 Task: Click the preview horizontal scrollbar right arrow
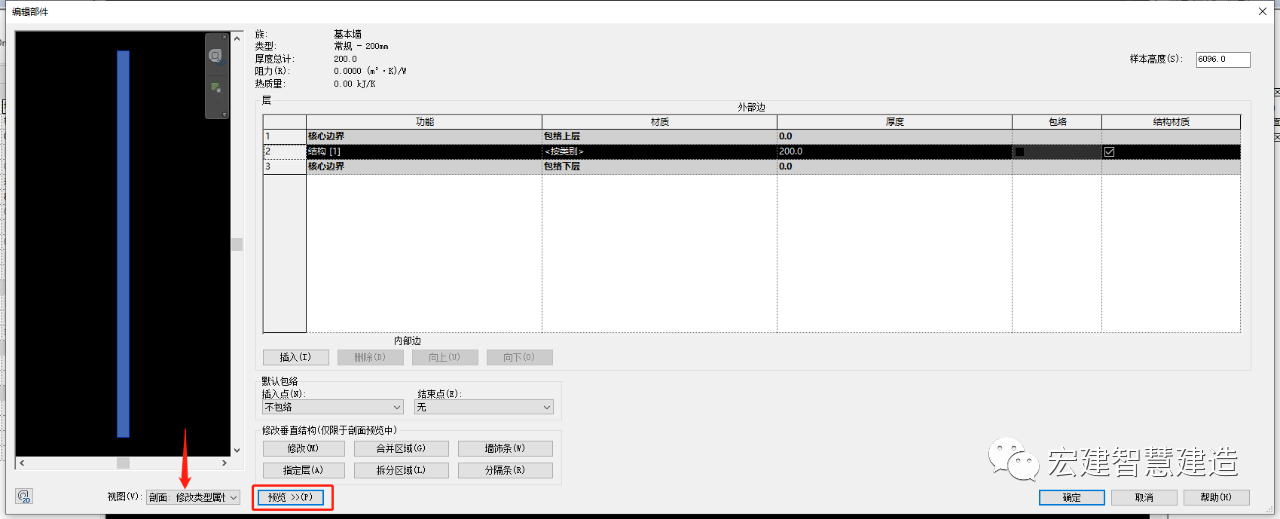[x=224, y=463]
